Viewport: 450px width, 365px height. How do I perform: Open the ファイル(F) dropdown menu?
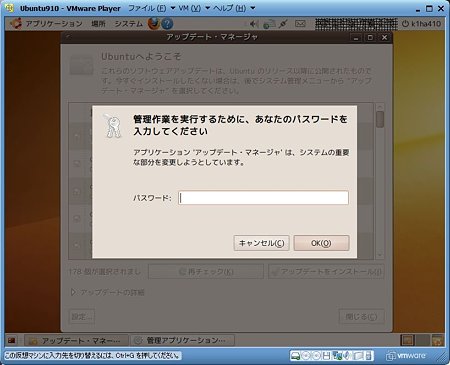152,8
